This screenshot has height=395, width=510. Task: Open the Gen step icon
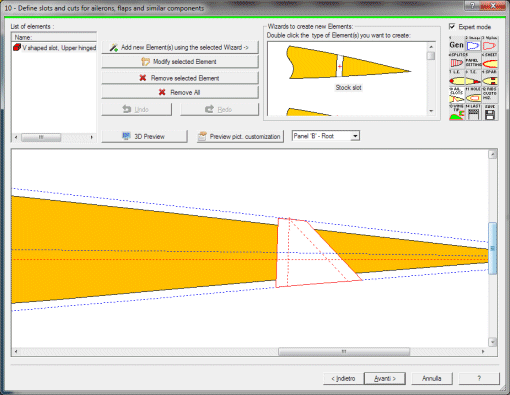point(457,44)
